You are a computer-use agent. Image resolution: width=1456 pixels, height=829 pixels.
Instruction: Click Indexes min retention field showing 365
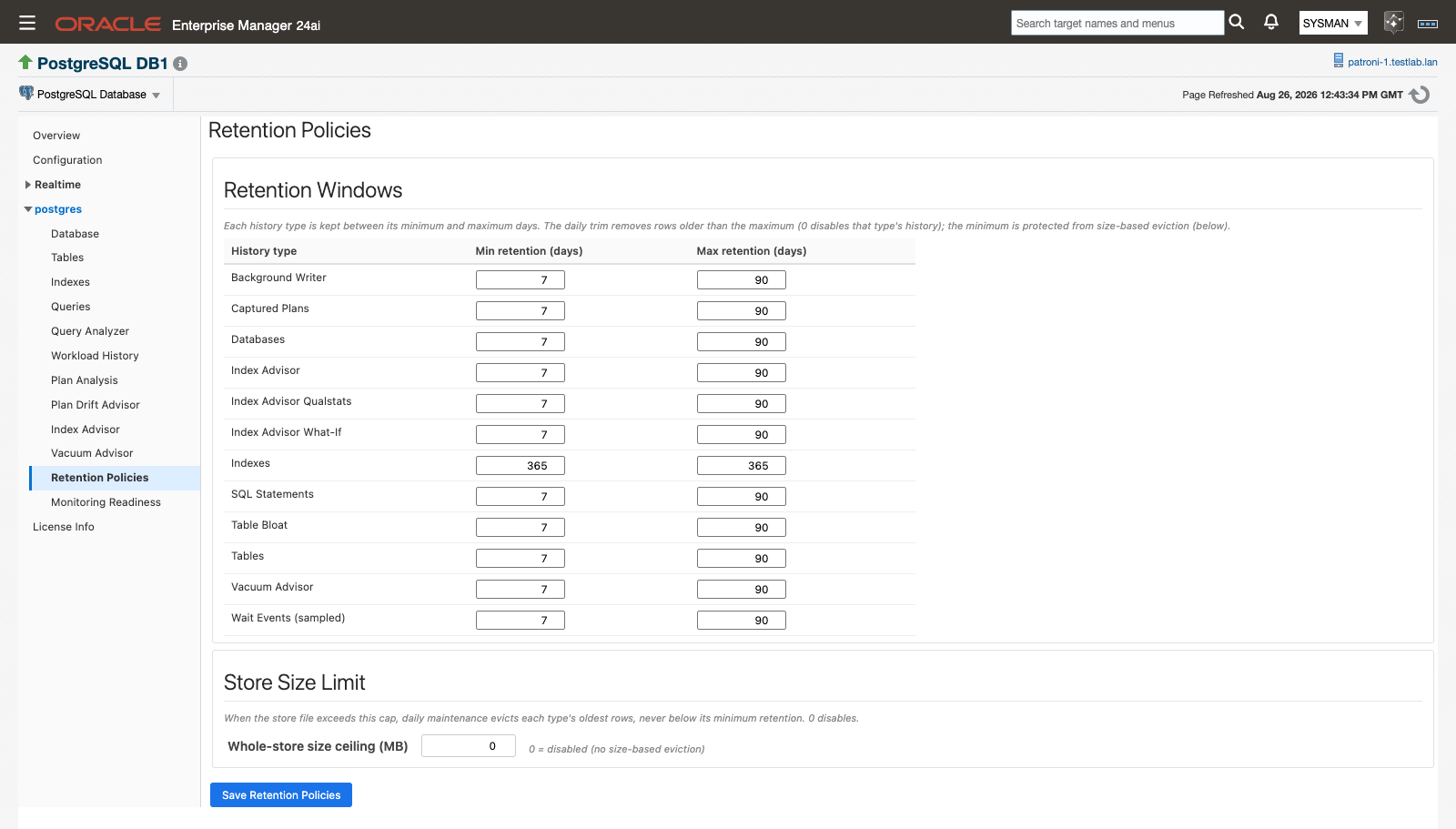point(521,466)
